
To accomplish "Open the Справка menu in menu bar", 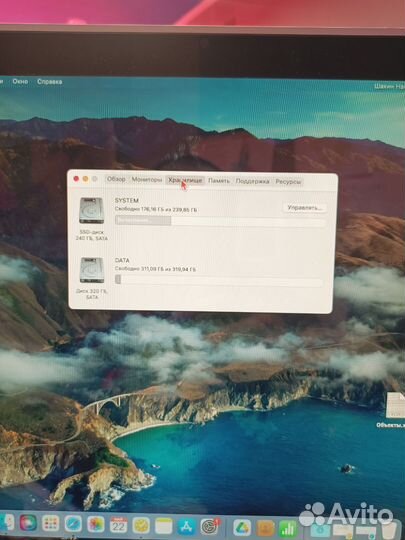I will click(x=50, y=82).
